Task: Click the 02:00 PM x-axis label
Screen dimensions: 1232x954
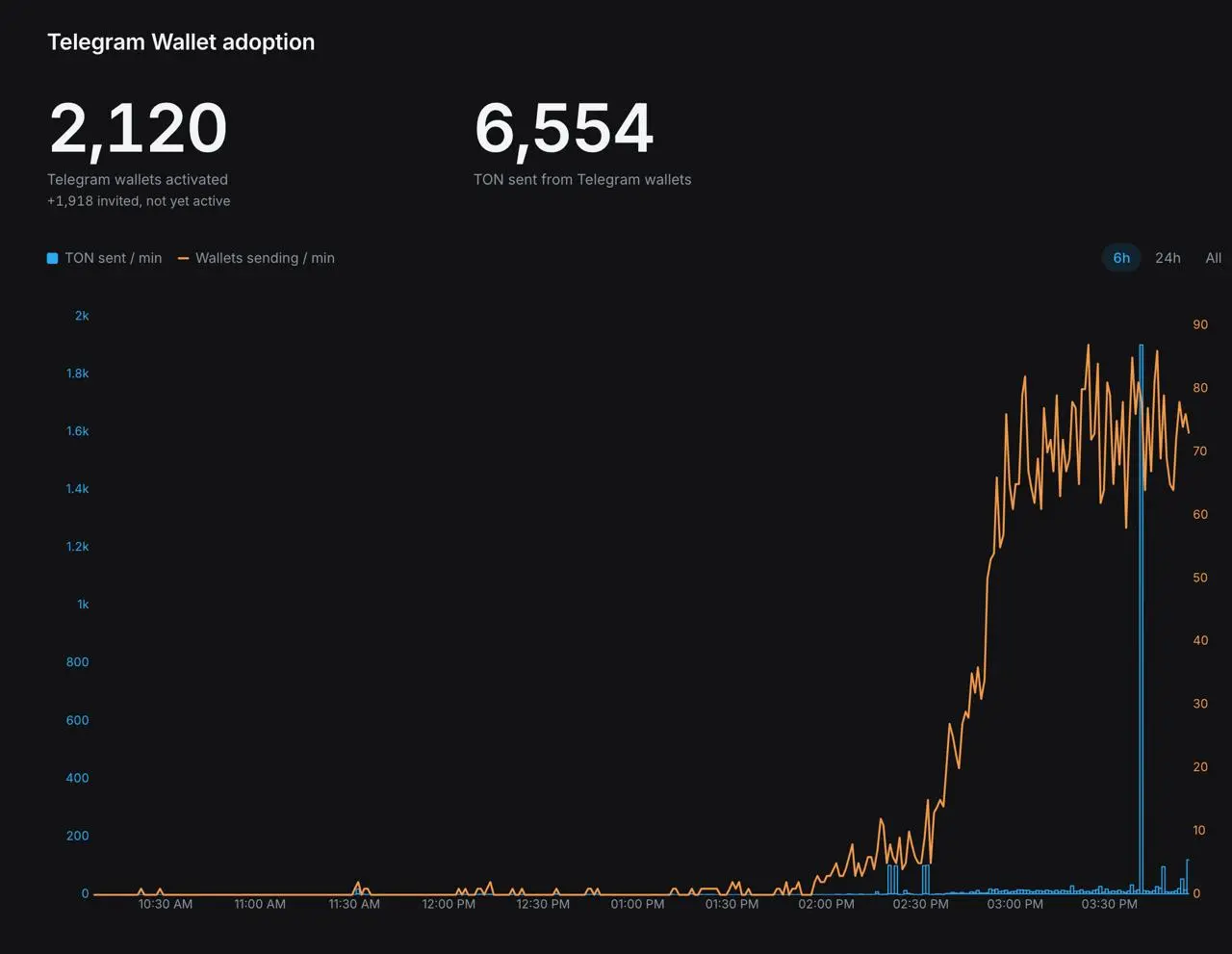Action: [826, 904]
